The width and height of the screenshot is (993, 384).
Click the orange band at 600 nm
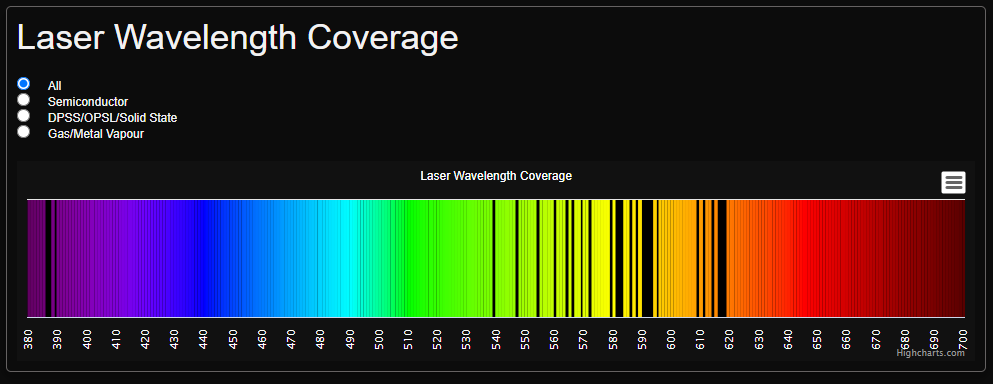tap(671, 259)
